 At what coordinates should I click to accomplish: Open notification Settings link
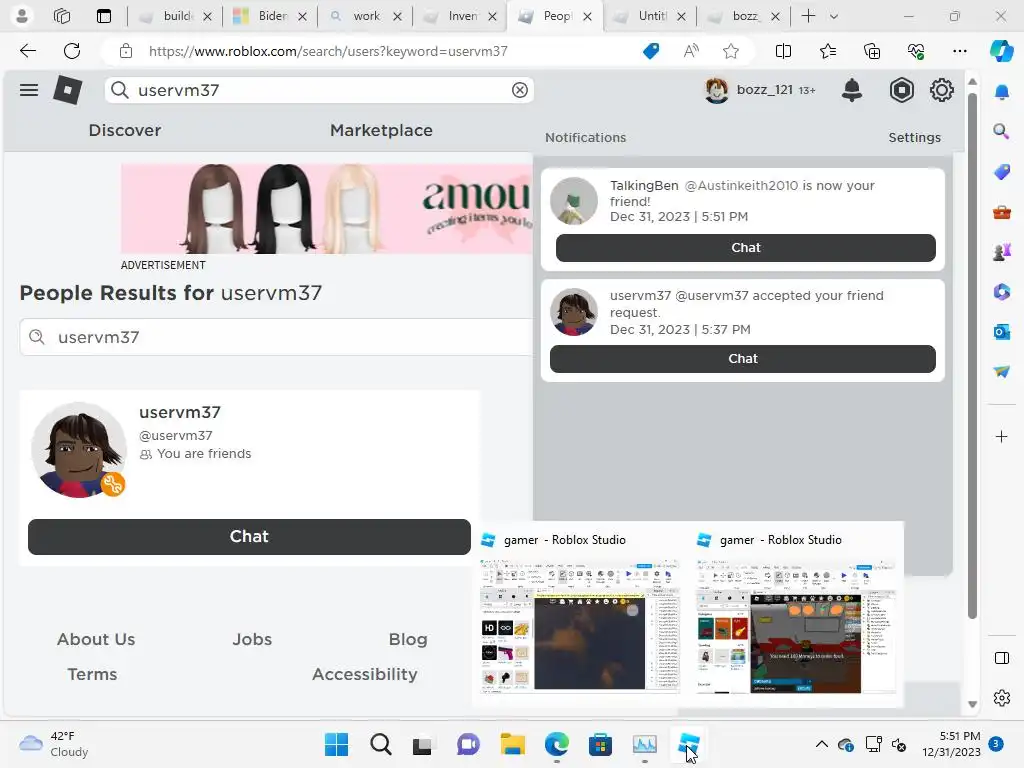click(914, 137)
